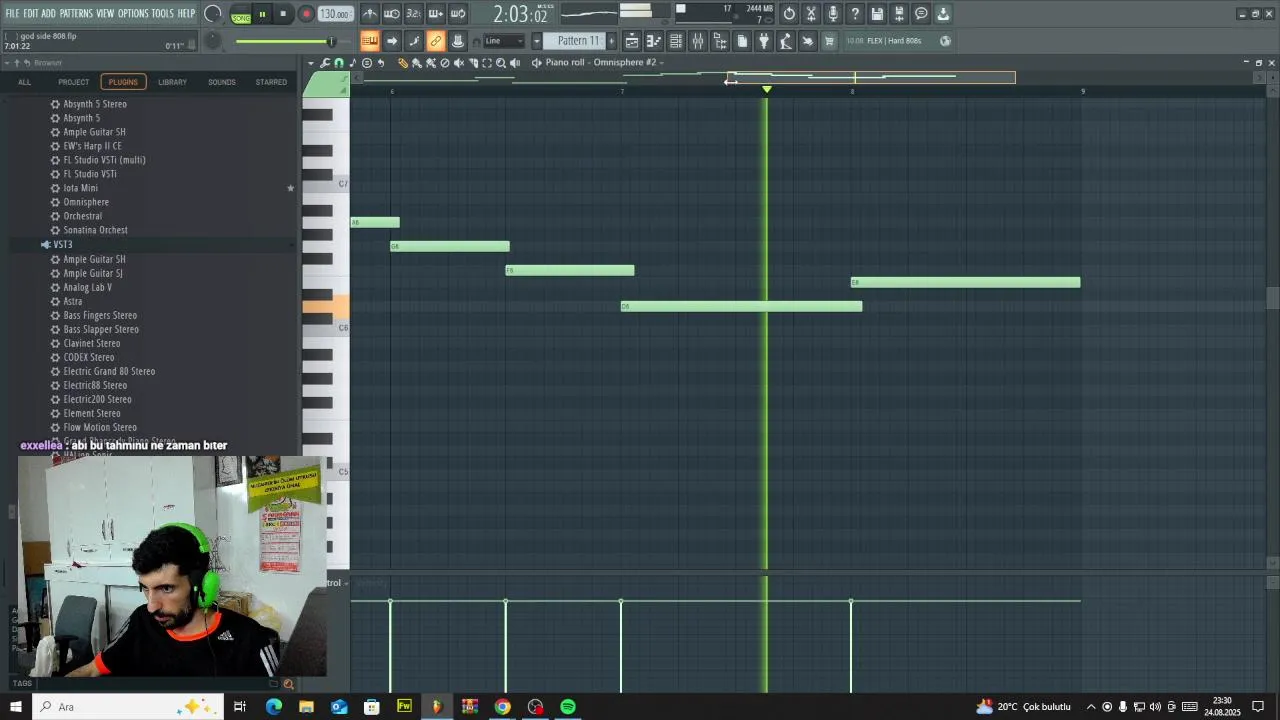The image size is (1280, 720).
Task: Toggle typing keyboard to piano icon
Action: (370, 41)
